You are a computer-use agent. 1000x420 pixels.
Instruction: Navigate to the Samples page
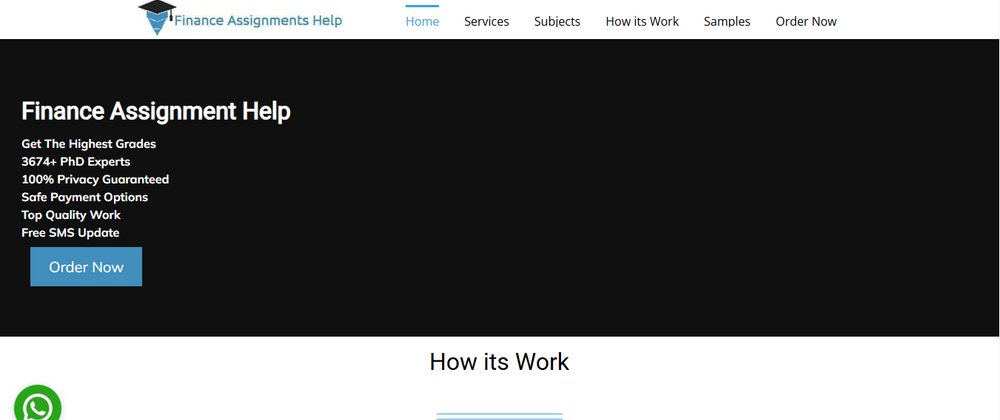click(727, 21)
